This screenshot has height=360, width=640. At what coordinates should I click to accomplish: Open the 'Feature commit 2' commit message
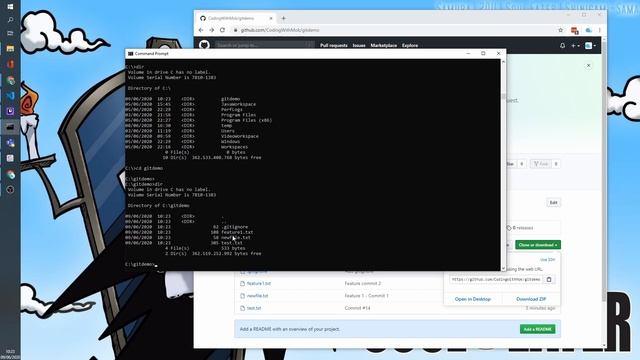click(363, 283)
